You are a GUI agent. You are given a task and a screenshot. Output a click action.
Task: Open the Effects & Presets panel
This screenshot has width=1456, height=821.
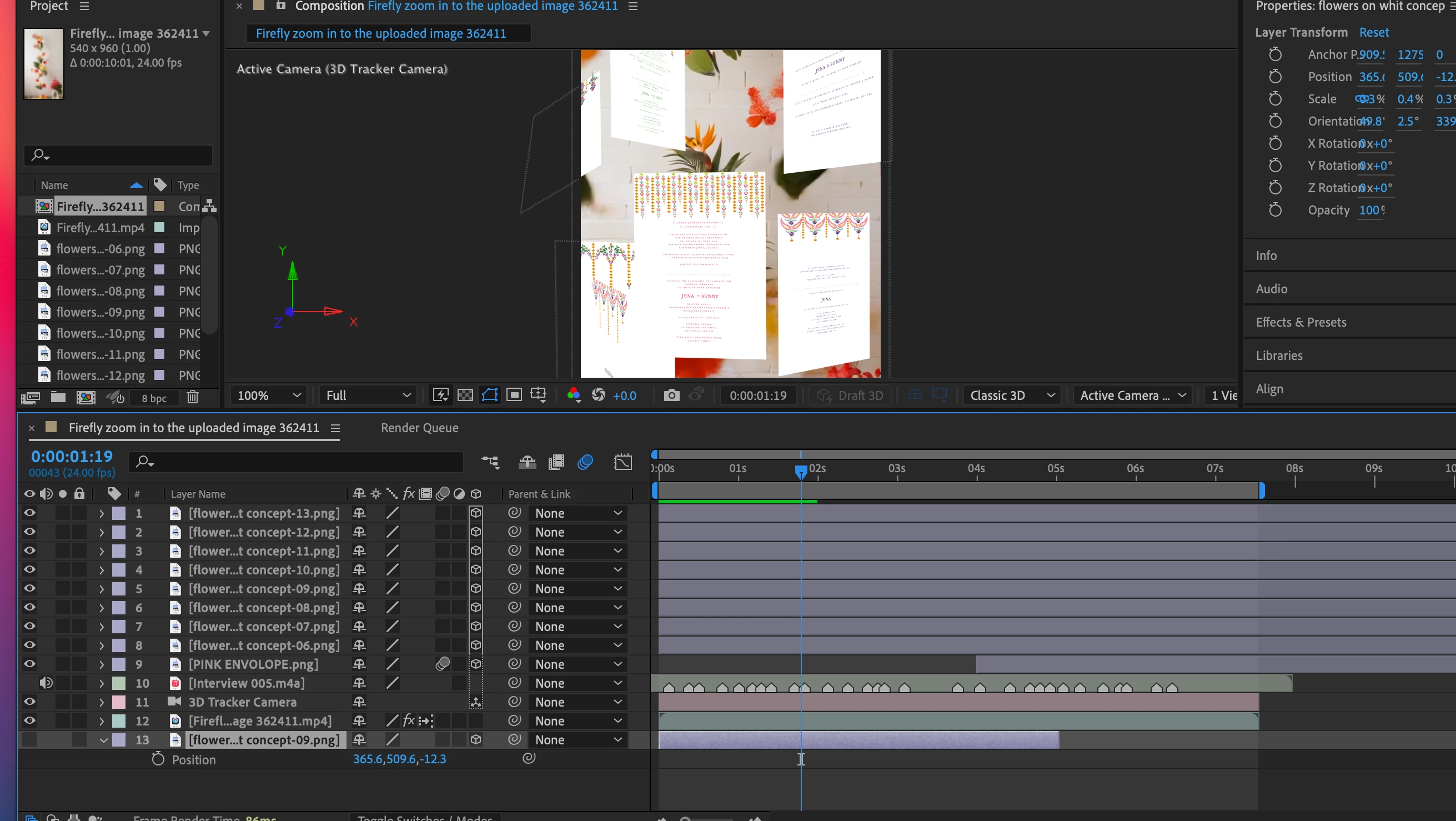click(x=1301, y=322)
